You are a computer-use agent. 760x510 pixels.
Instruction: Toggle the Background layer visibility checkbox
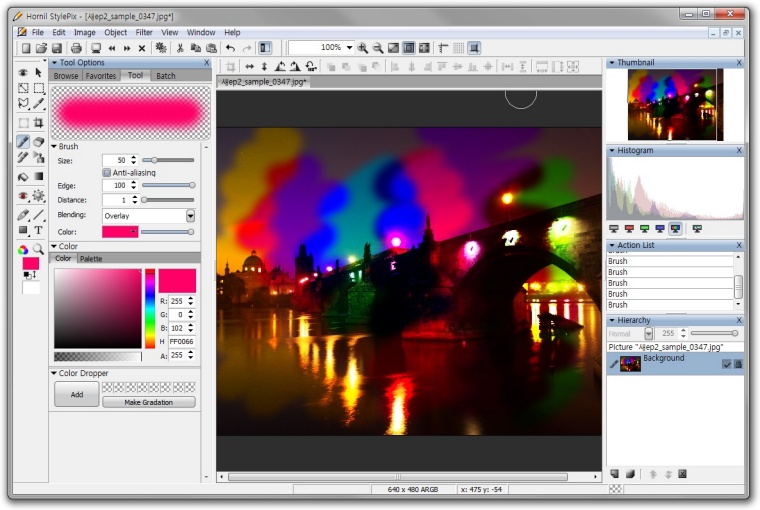(x=726, y=364)
